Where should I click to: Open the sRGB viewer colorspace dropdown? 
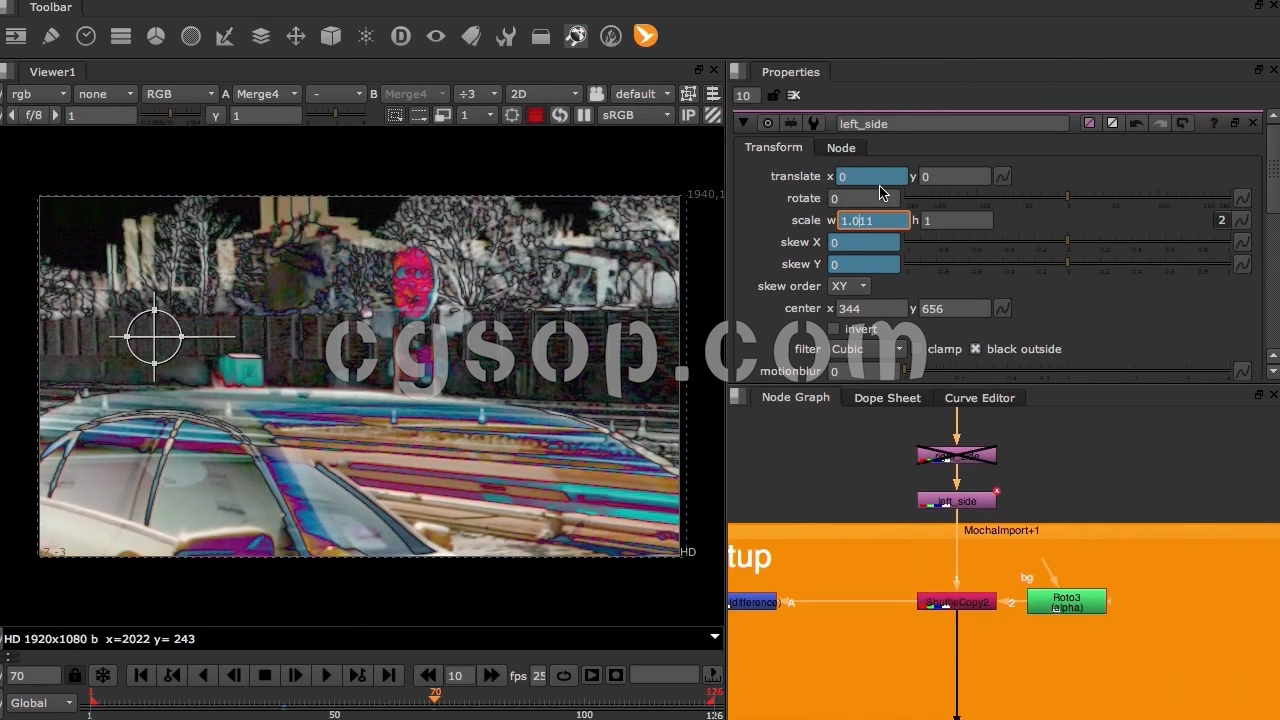coord(634,116)
